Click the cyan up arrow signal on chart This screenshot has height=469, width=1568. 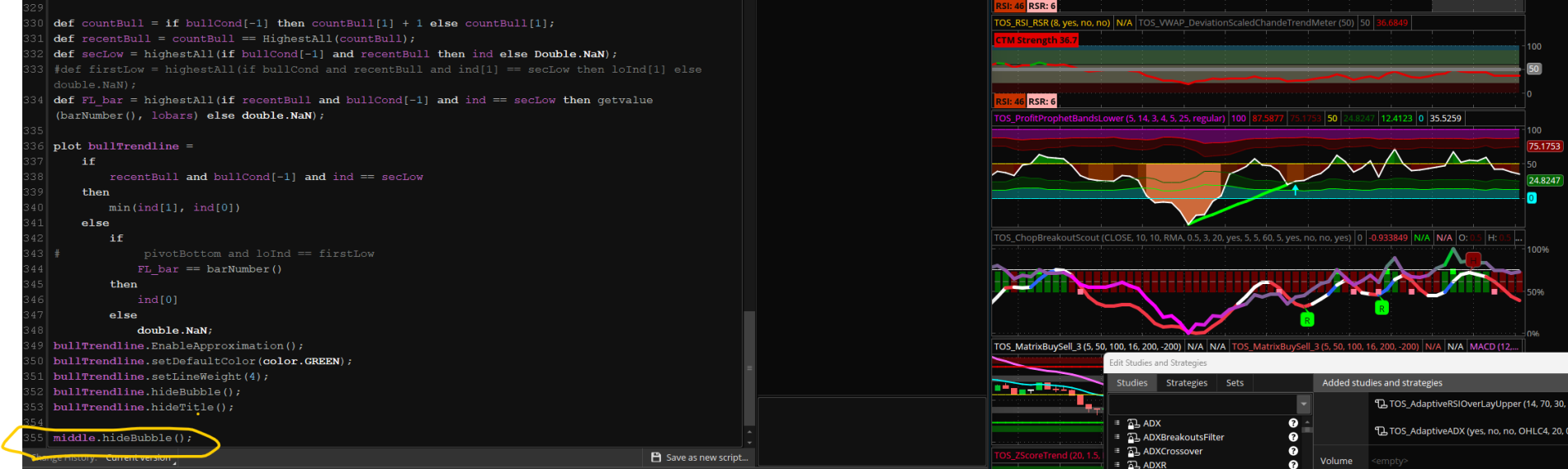tap(1296, 190)
